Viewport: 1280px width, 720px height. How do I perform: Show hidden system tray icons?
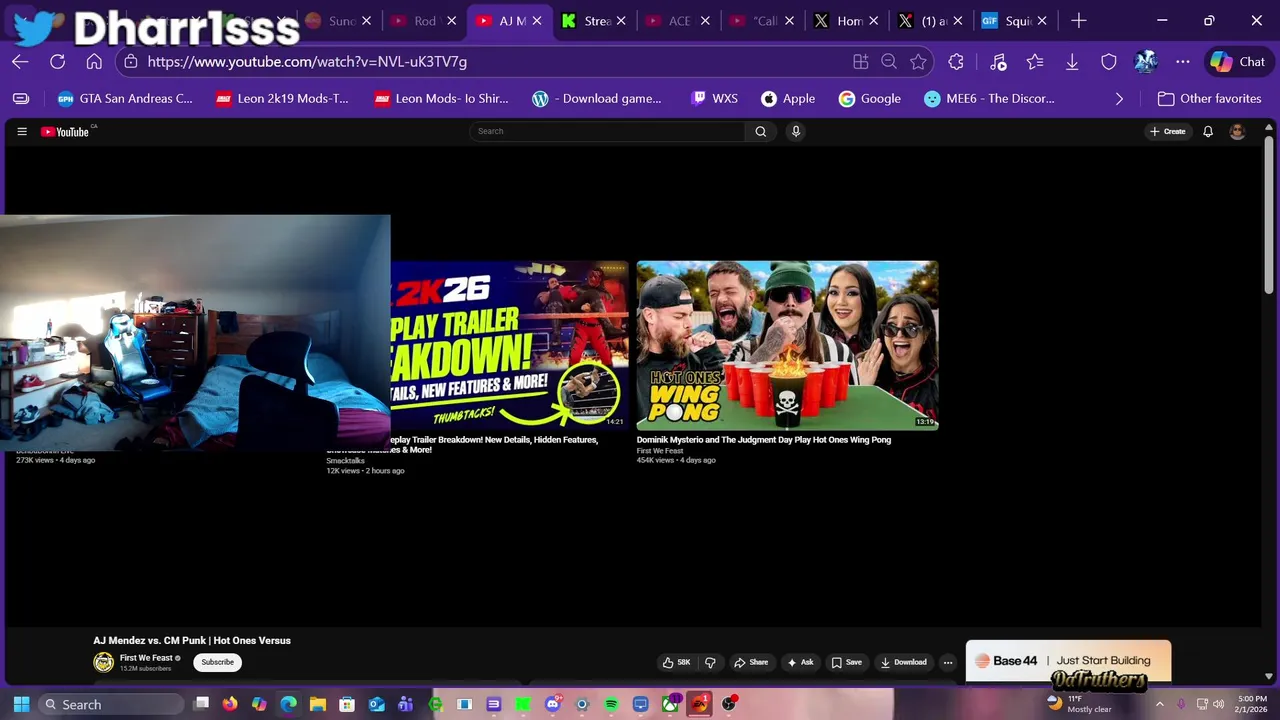coord(1160,704)
